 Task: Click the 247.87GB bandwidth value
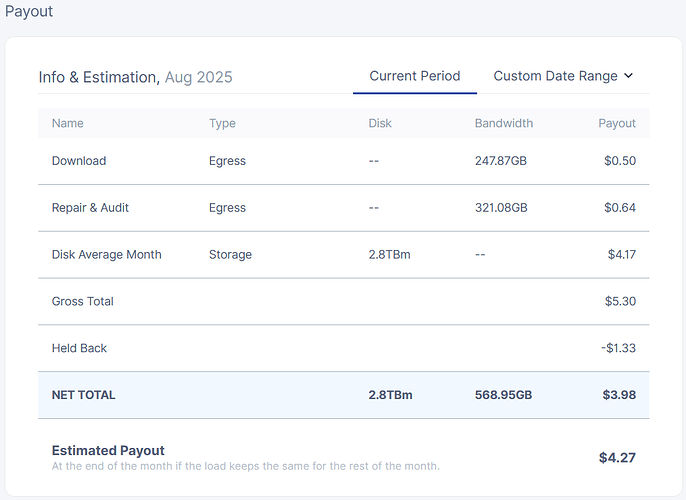pyautogui.click(x=501, y=161)
